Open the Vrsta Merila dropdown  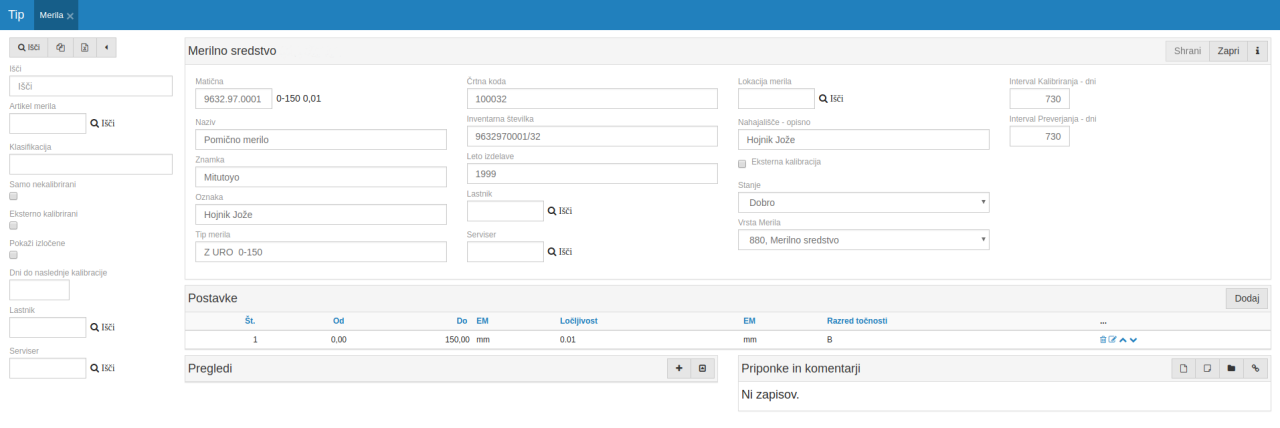pyautogui.click(x=863, y=240)
